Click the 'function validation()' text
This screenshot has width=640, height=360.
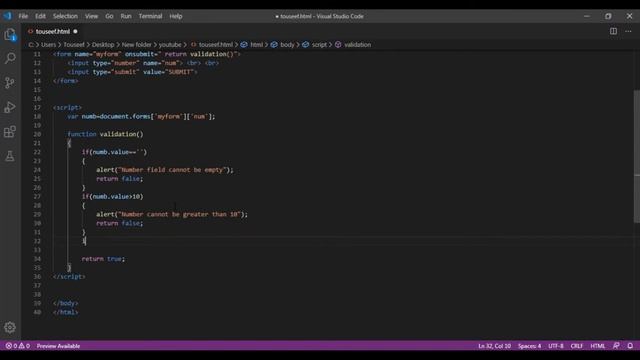pyautogui.click(x=105, y=134)
